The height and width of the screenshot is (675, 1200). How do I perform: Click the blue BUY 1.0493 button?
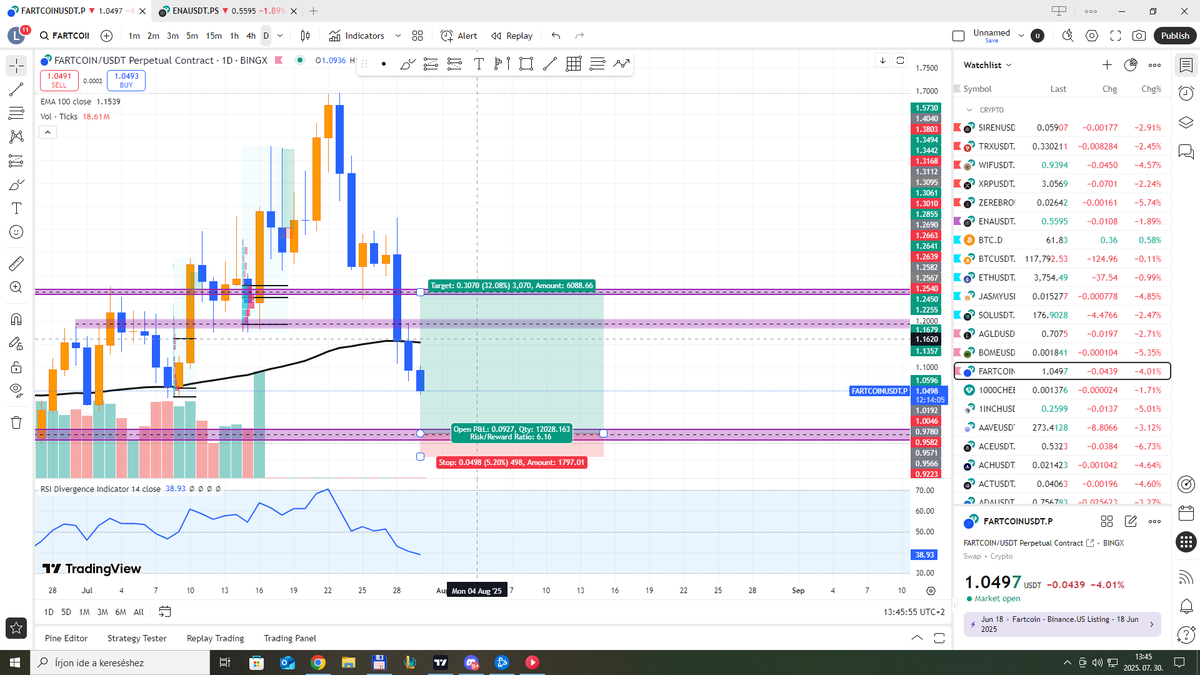coord(127,80)
